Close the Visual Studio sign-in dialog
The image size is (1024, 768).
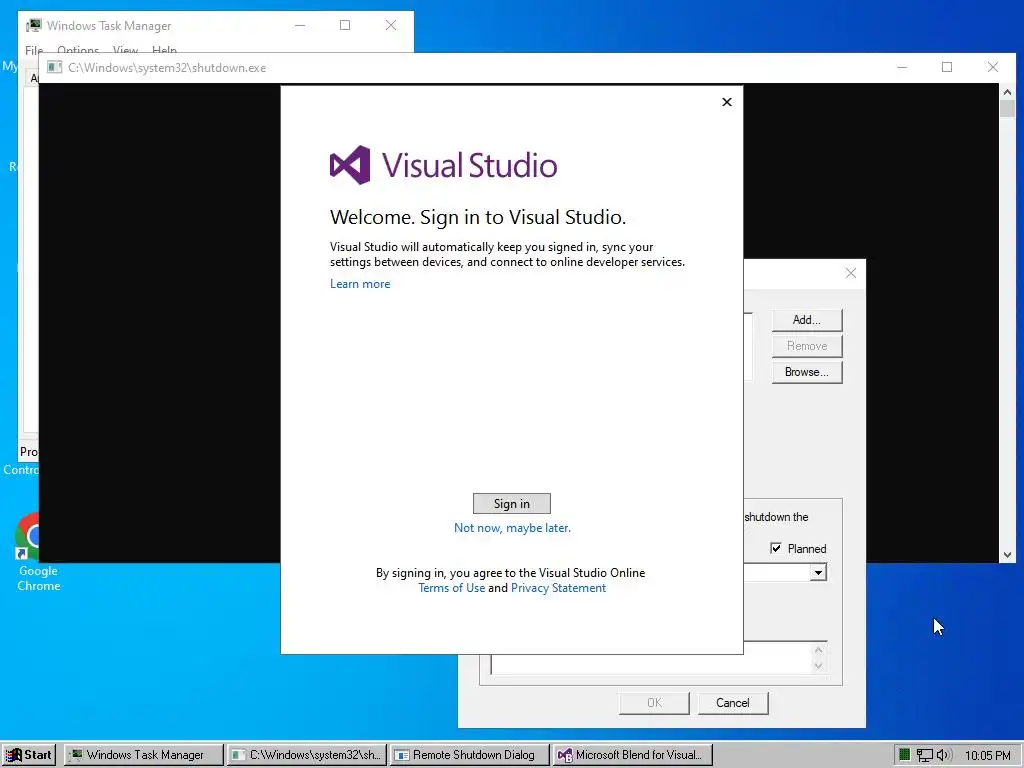click(x=727, y=102)
